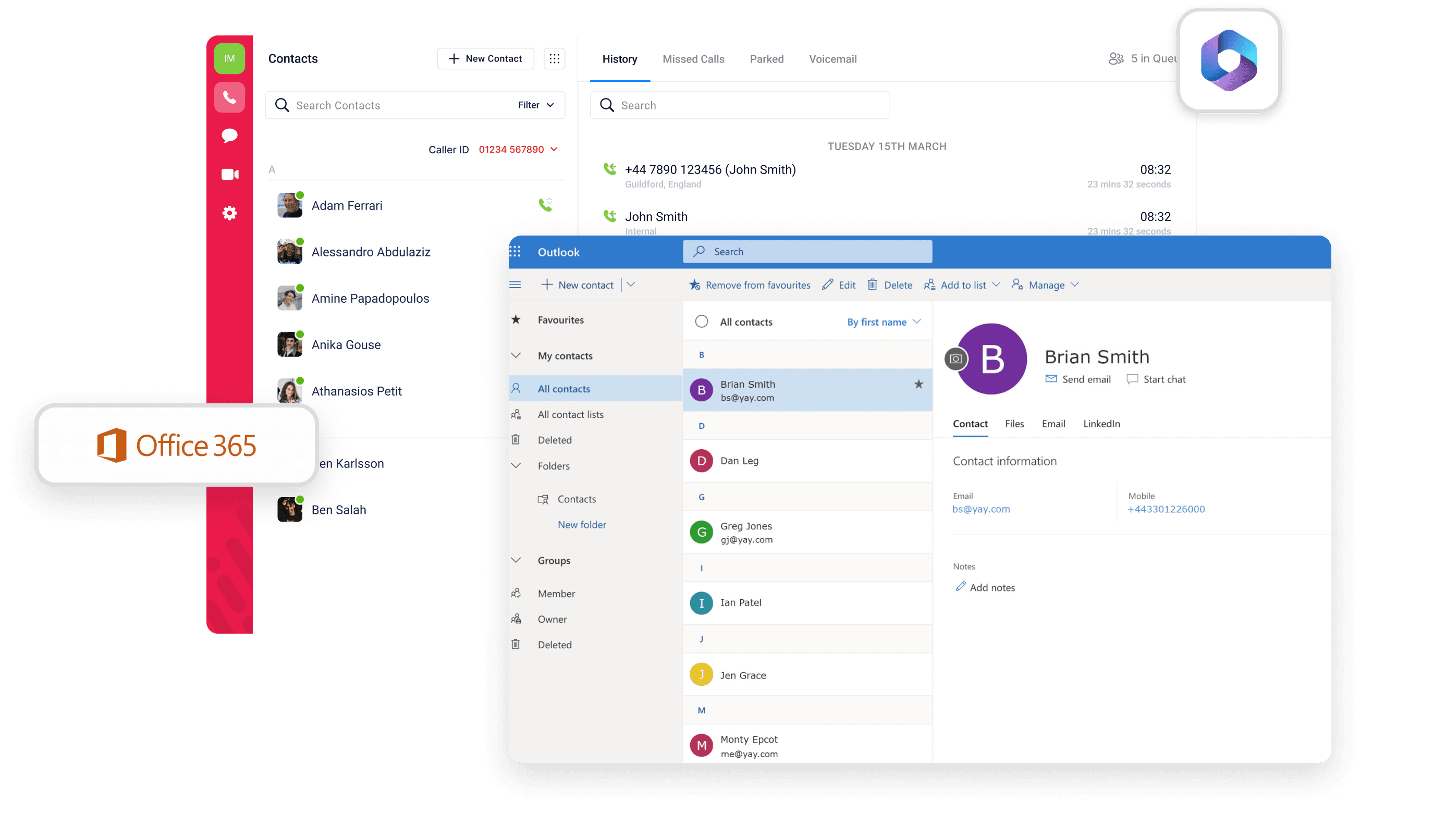Click New Contact button in contacts panel
Screen dimensions: 1434x840
click(x=485, y=58)
